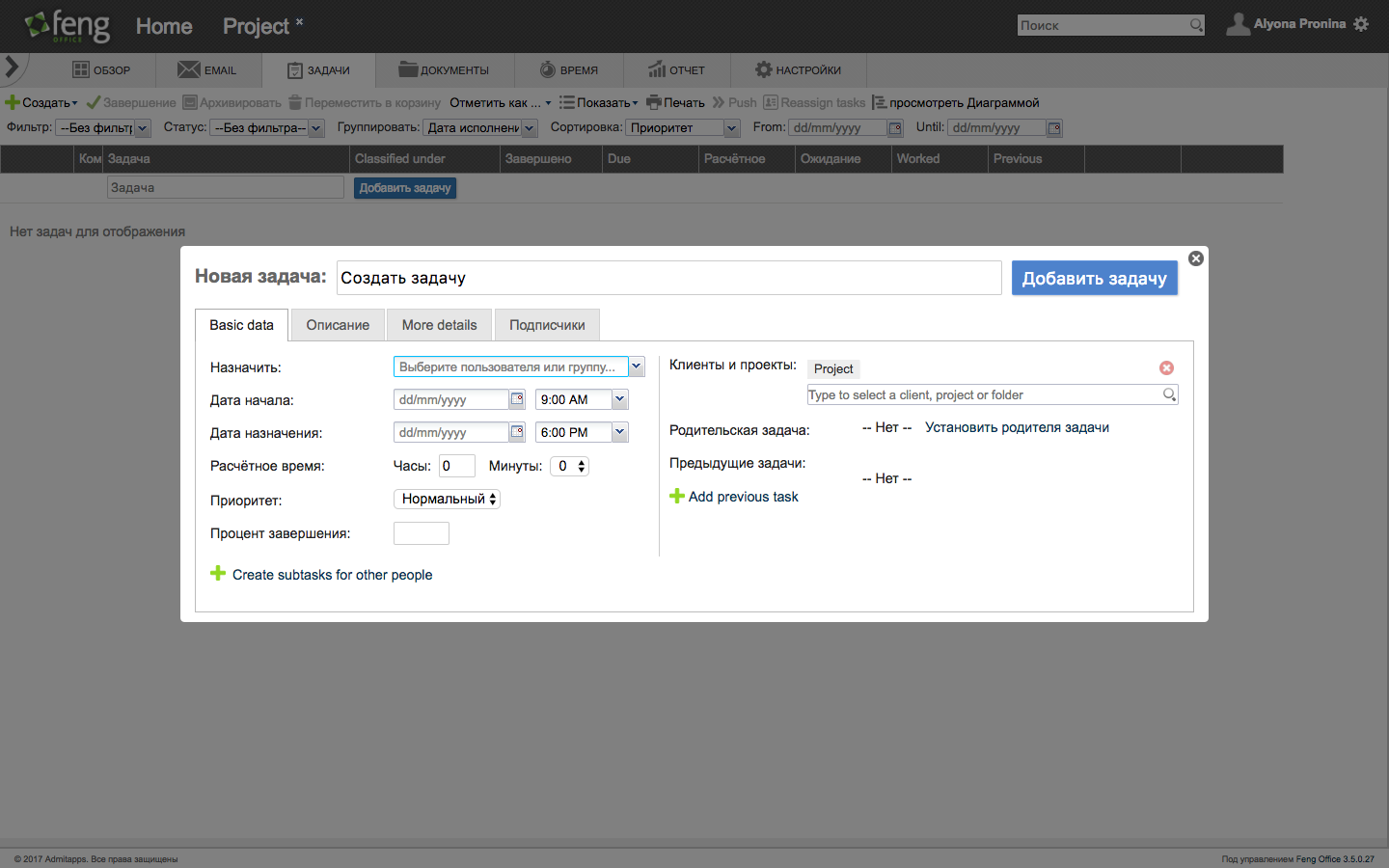Open the Email module icon

click(x=189, y=69)
